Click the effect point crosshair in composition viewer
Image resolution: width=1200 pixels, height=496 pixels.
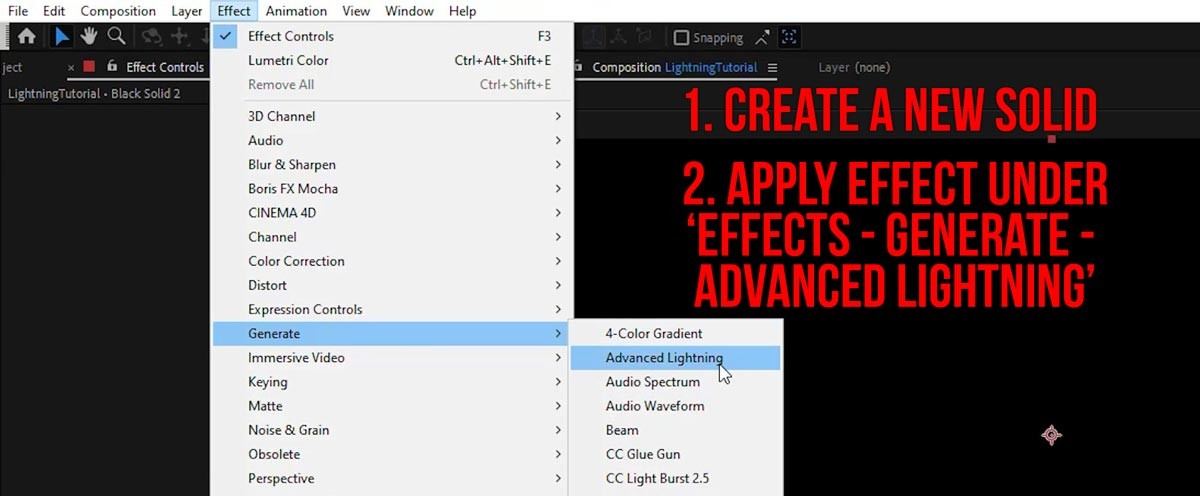pos(1051,435)
